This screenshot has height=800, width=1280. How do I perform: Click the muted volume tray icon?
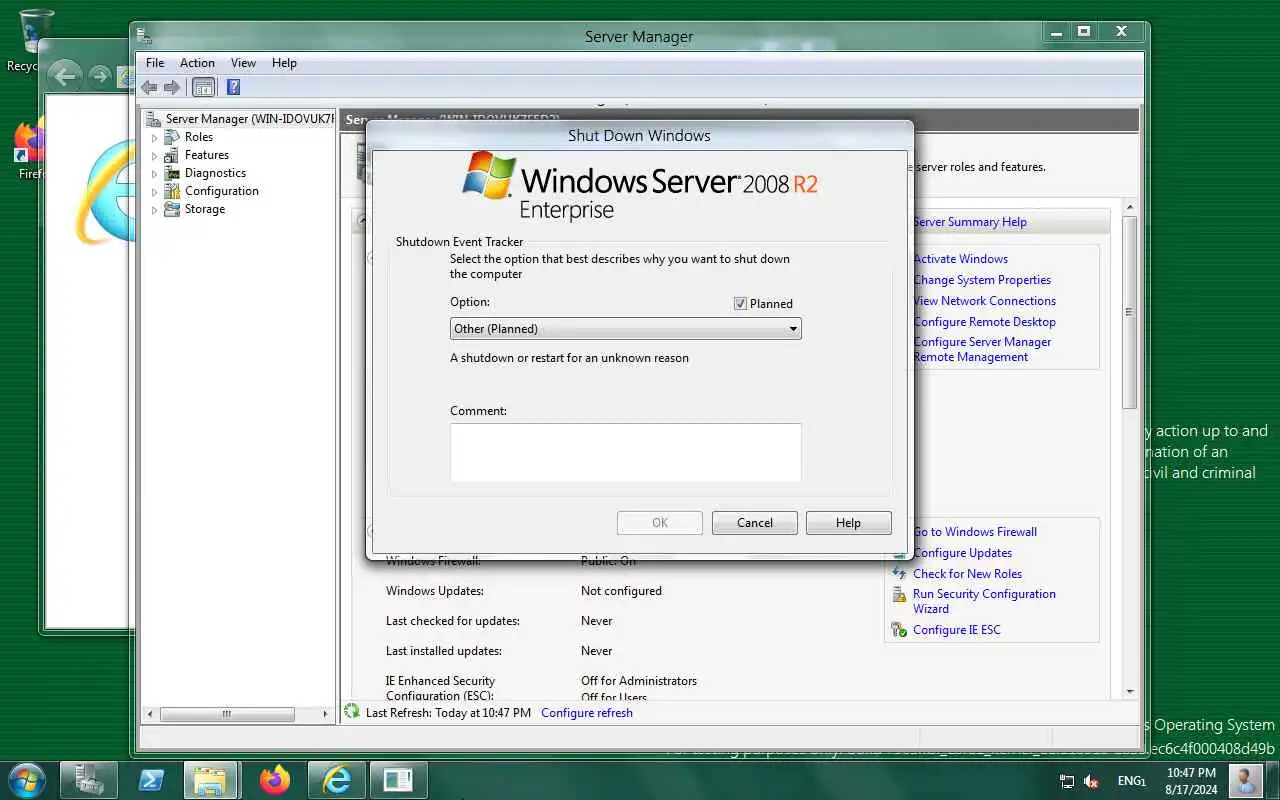pyautogui.click(x=1092, y=781)
